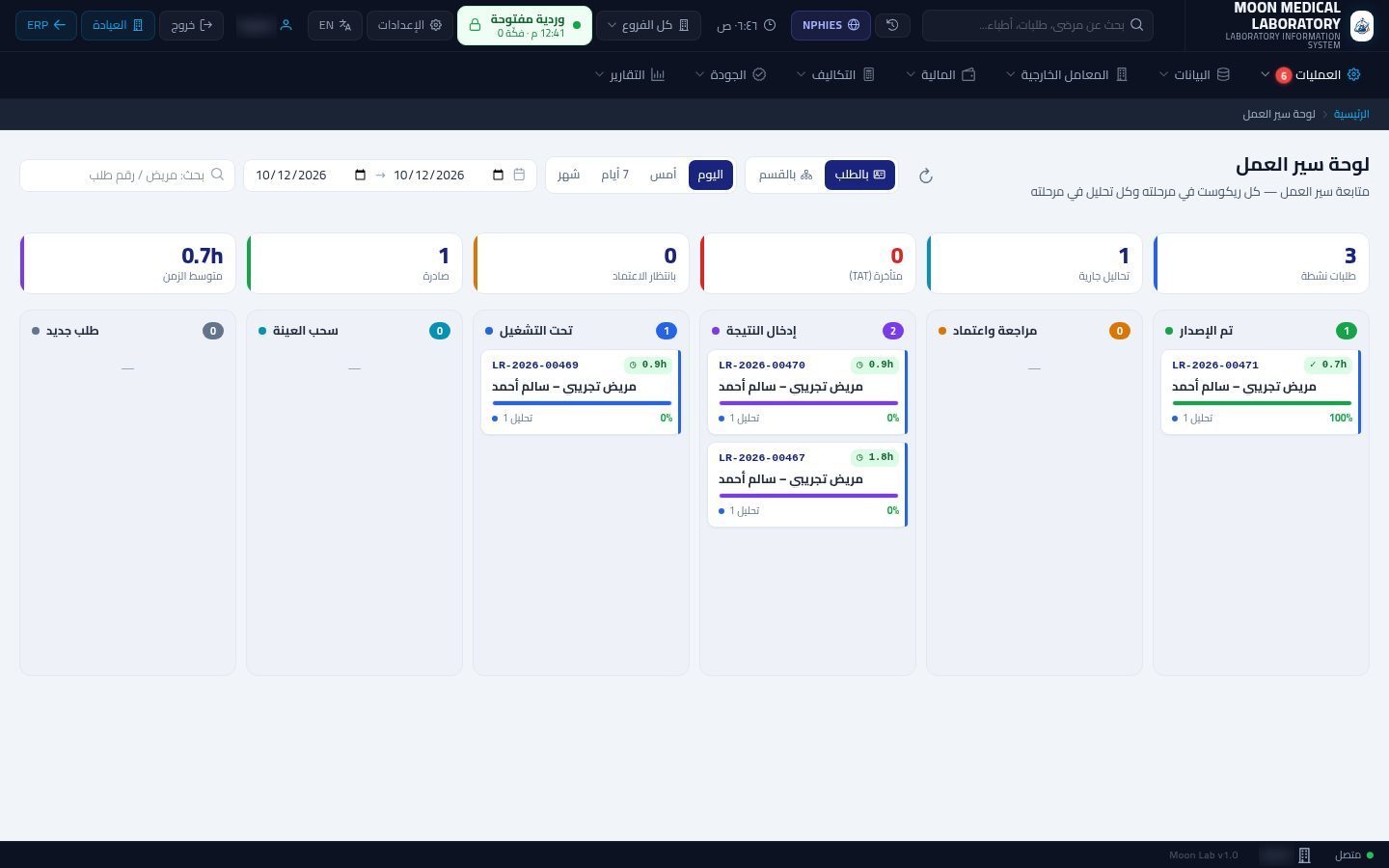Click the متأخرة (TAT) summary card

pos(807,262)
